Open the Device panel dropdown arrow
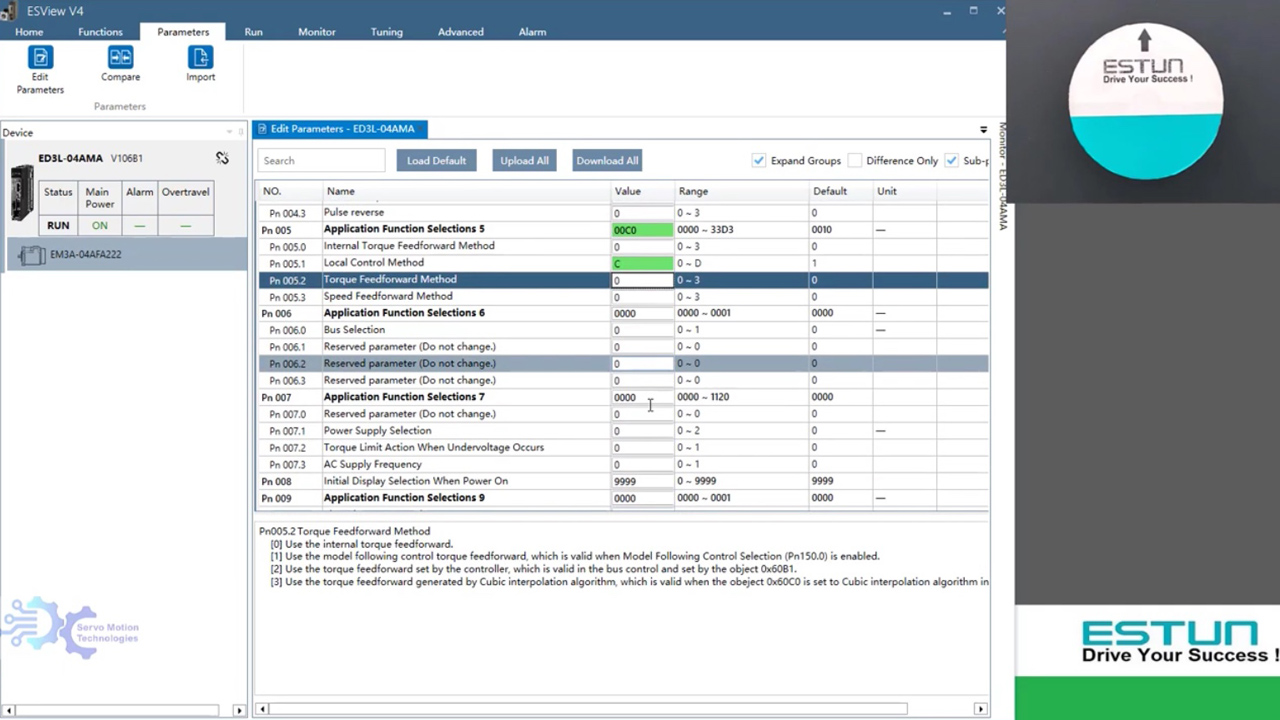The width and height of the screenshot is (1280, 720). (229, 132)
